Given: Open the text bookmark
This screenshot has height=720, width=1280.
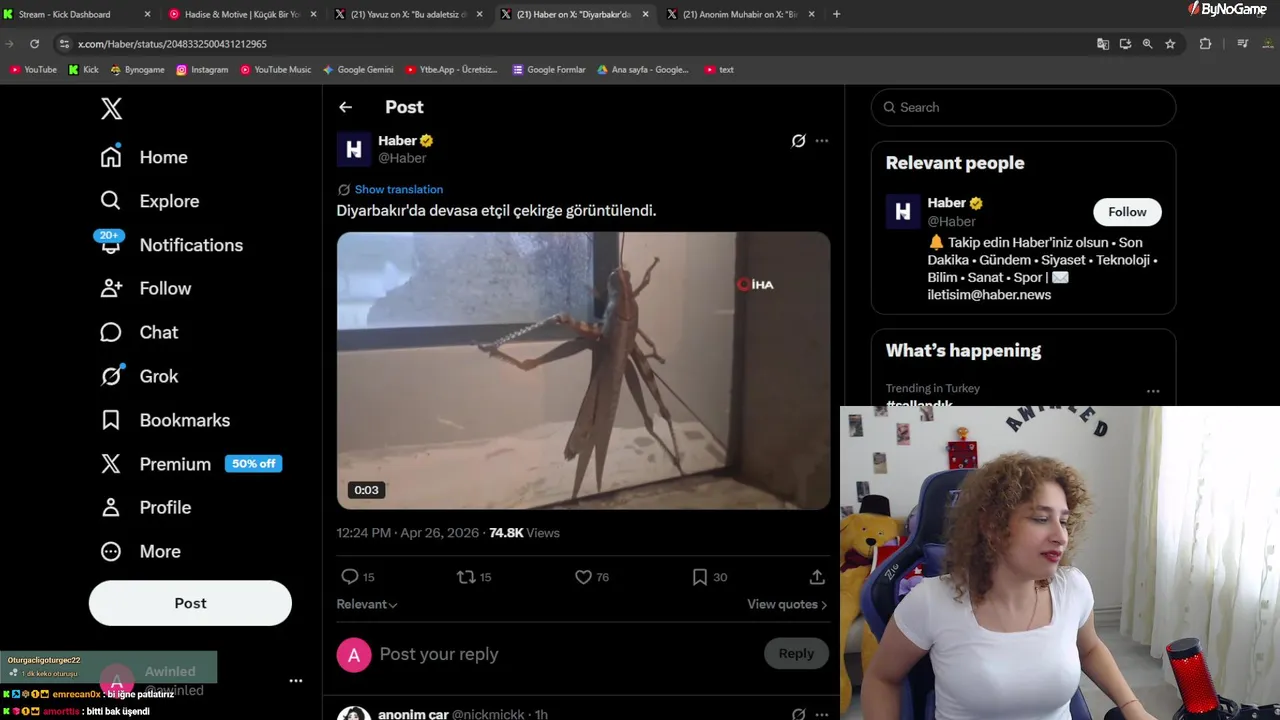Looking at the screenshot, I should [x=719, y=70].
